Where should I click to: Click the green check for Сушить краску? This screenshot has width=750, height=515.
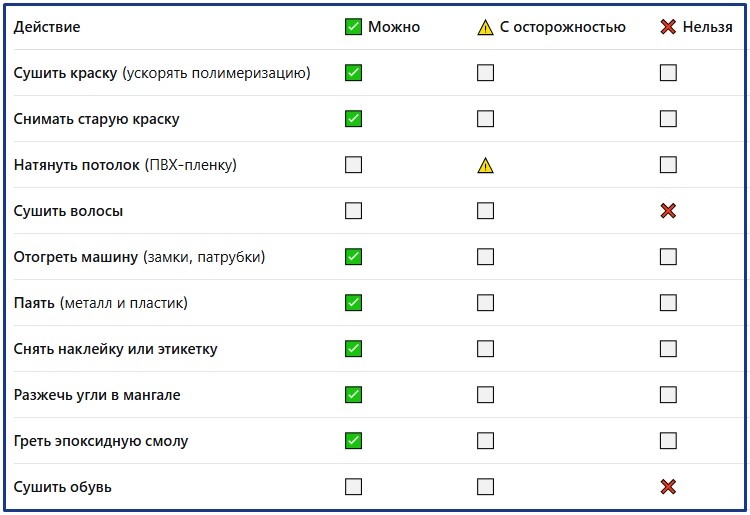point(353,73)
